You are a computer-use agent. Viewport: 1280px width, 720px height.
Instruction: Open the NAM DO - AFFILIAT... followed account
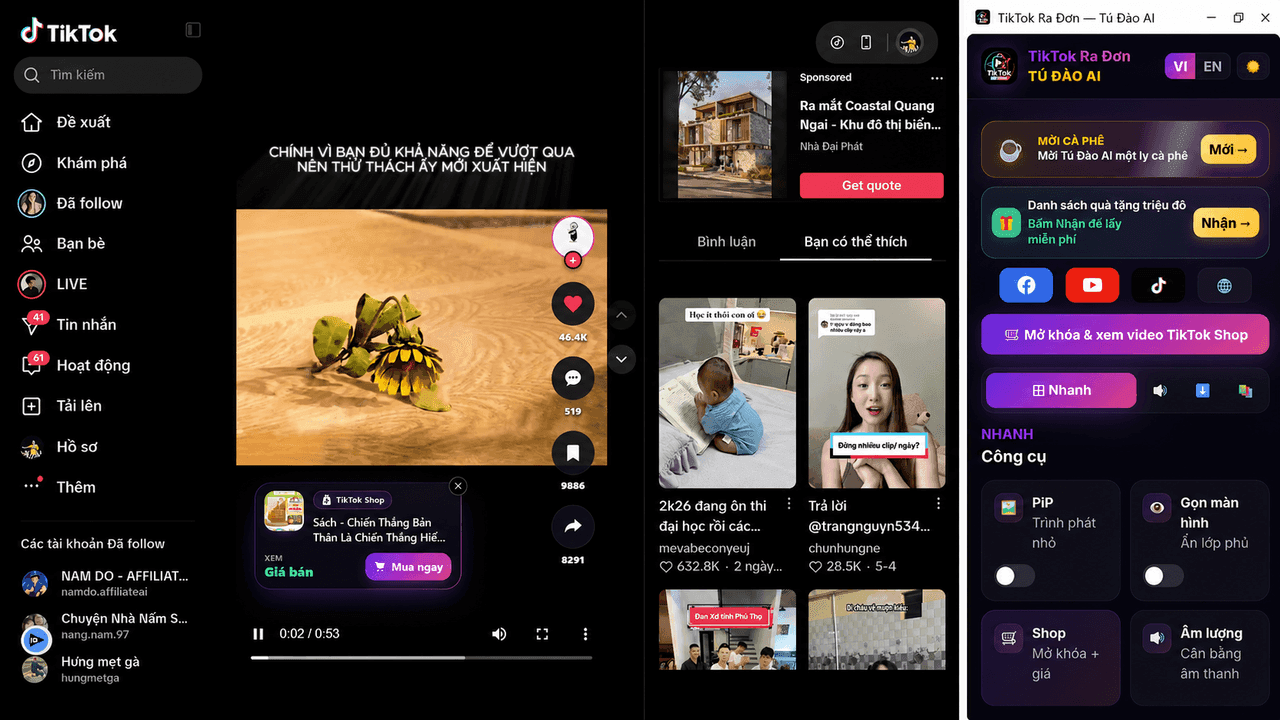(107, 583)
